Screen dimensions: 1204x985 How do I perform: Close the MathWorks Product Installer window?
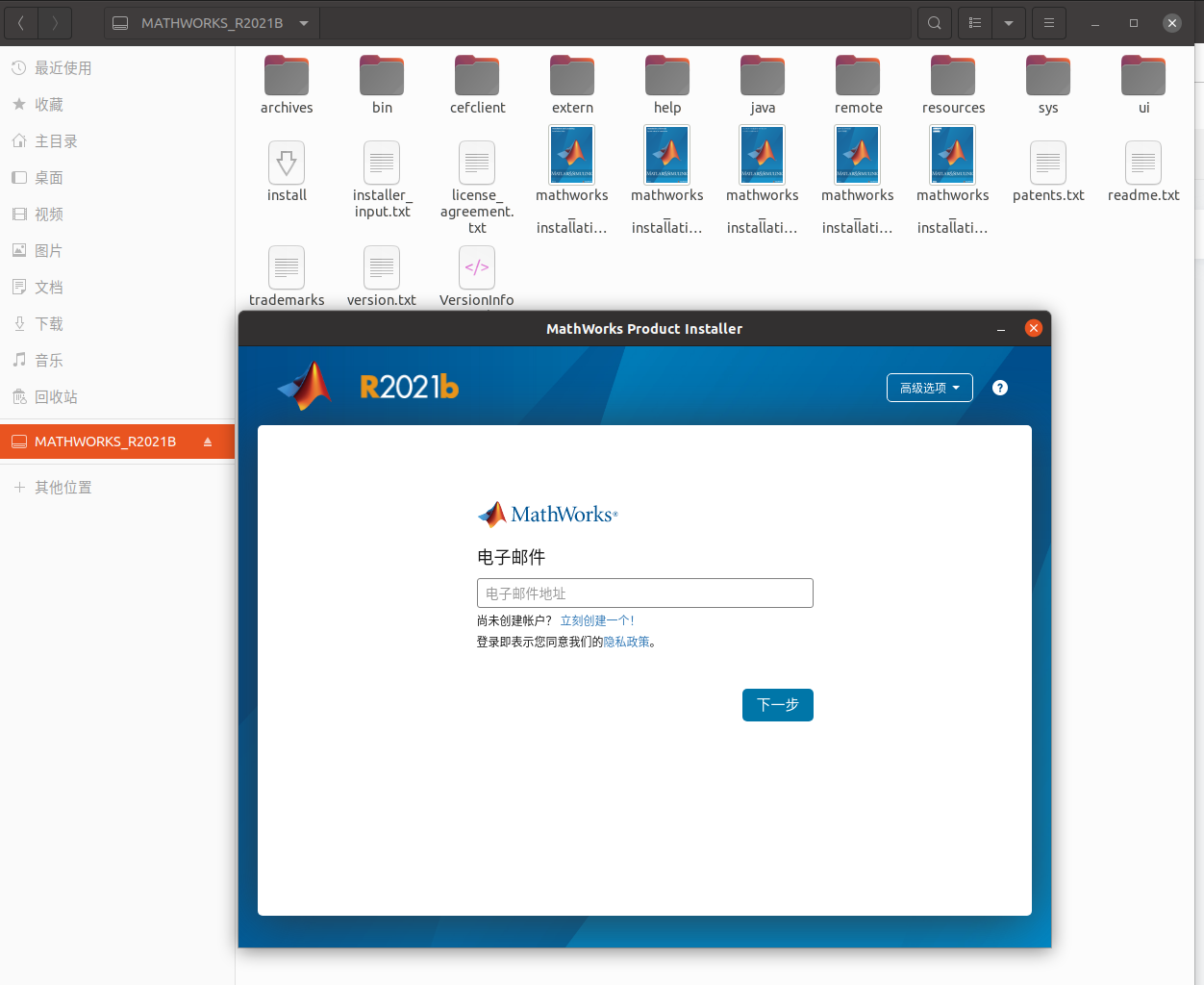point(1034,328)
